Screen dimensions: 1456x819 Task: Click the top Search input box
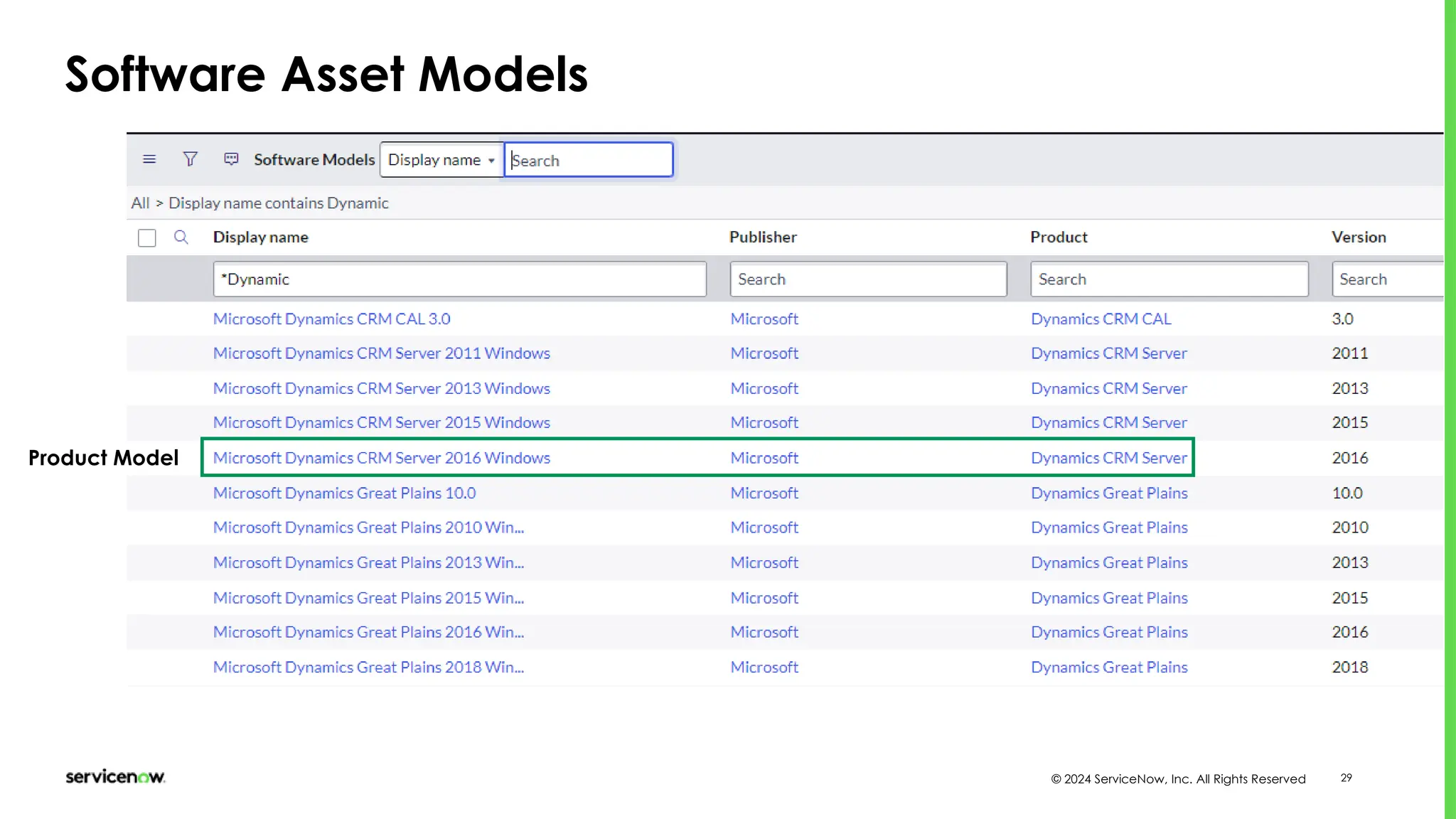coord(589,160)
